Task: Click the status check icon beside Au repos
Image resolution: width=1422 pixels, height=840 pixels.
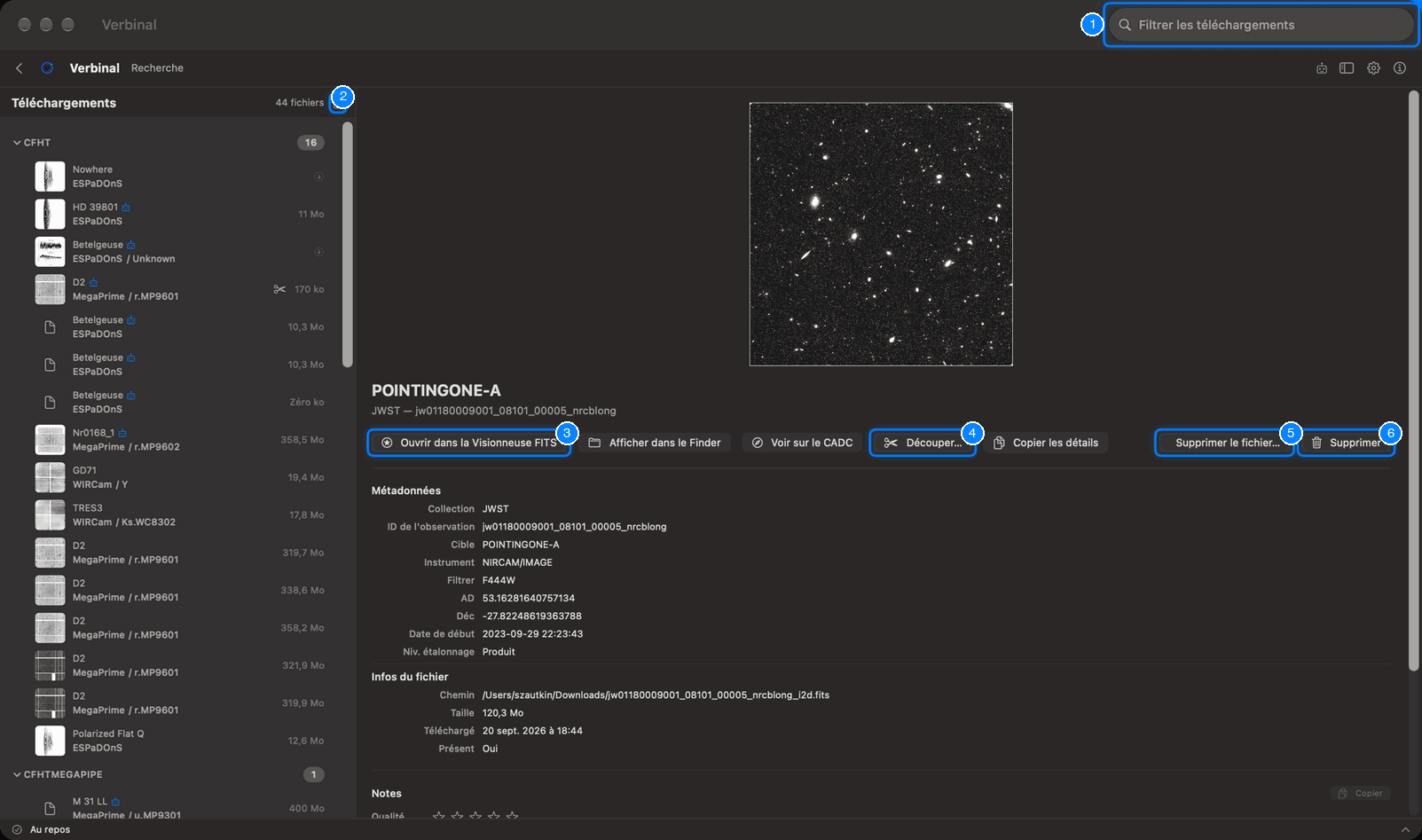Action: pos(17,829)
